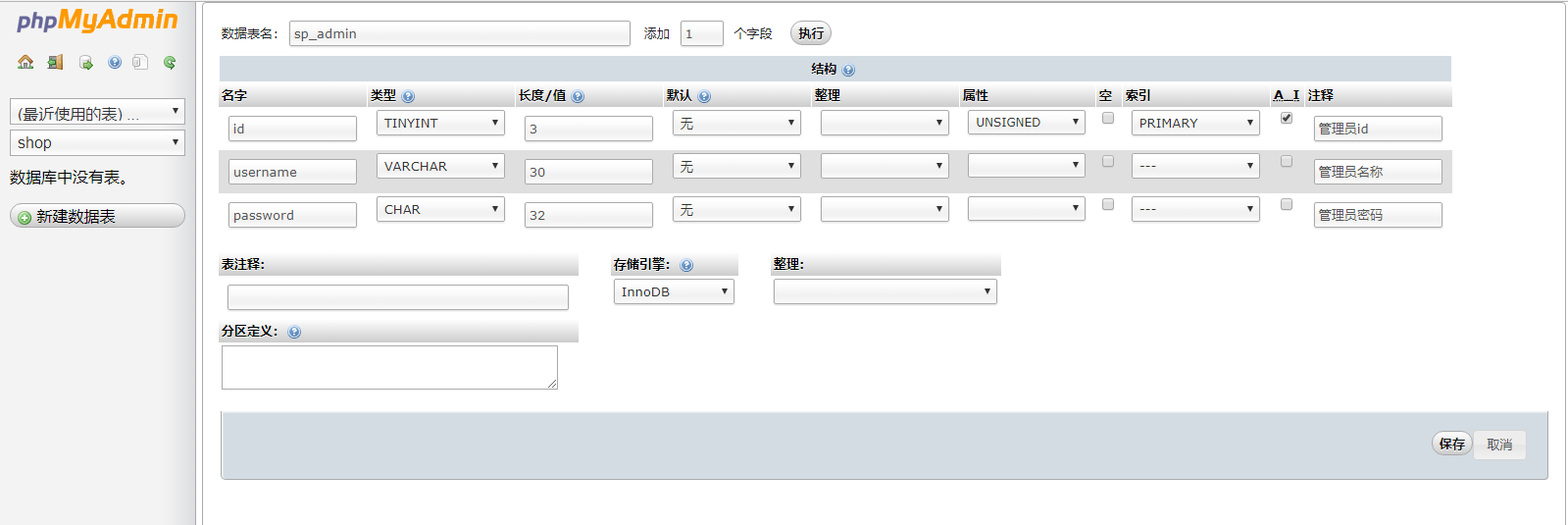Open the recently used tables dropdown
This screenshot has width=1568, height=525.
click(x=97, y=112)
